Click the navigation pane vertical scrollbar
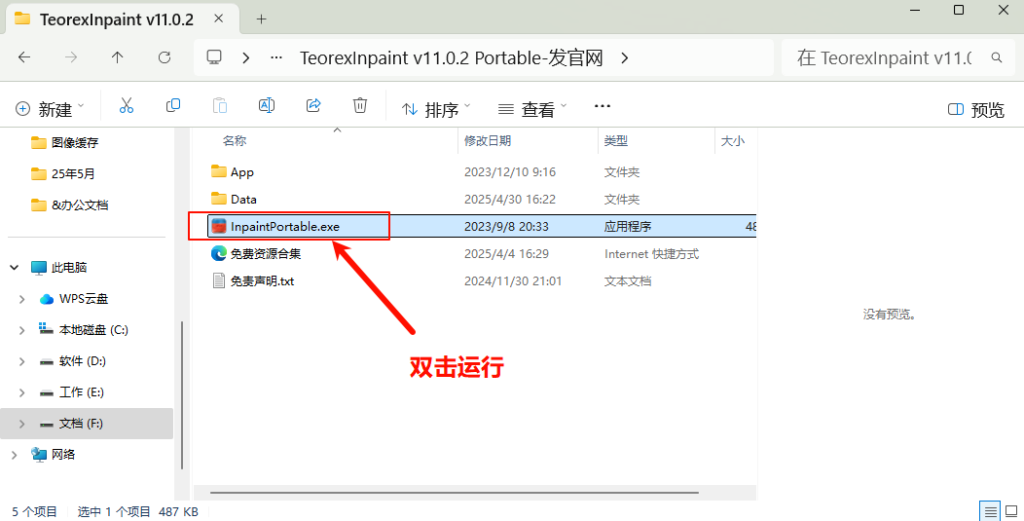 (x=182, y=395)
